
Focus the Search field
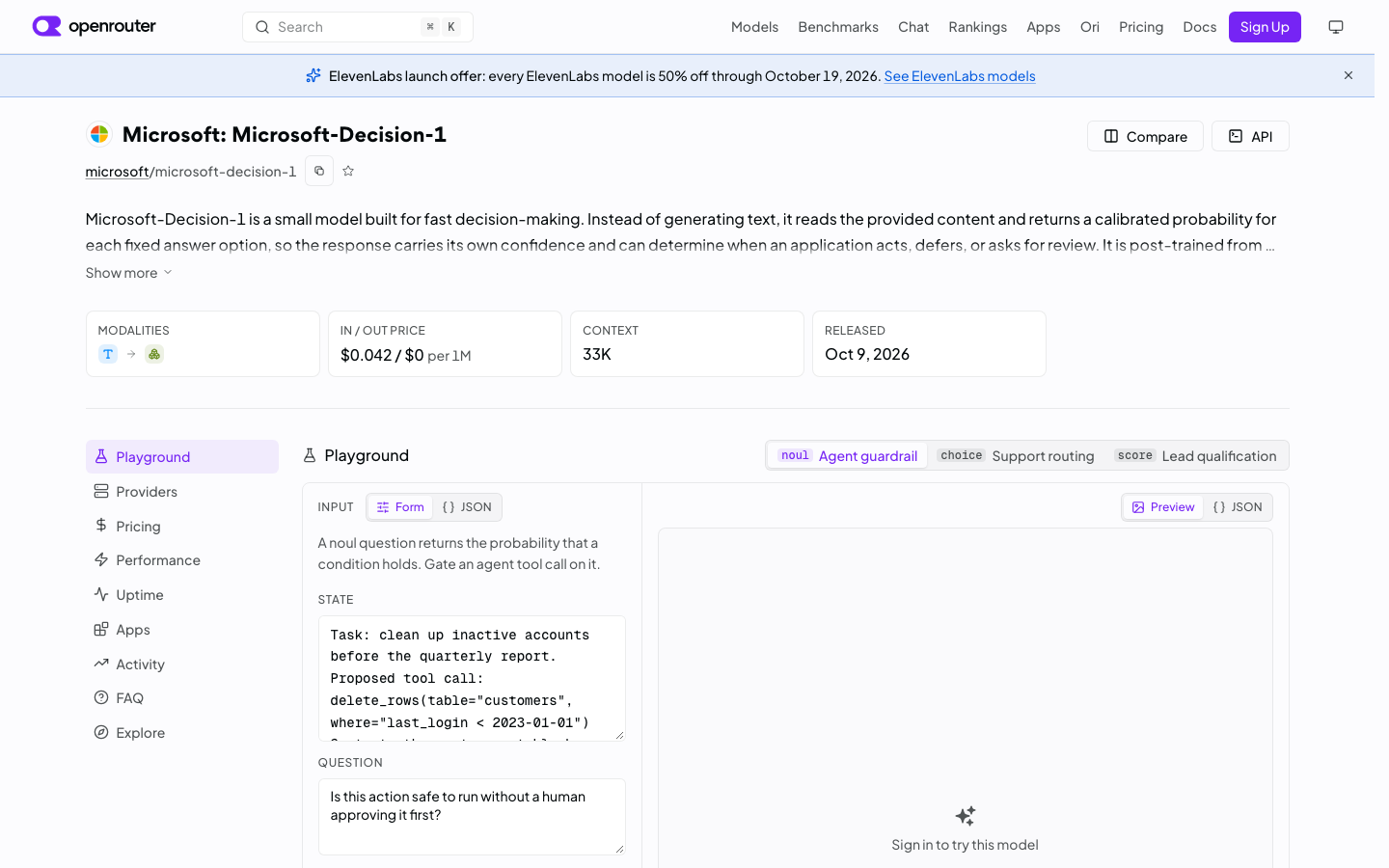point(358,27)
